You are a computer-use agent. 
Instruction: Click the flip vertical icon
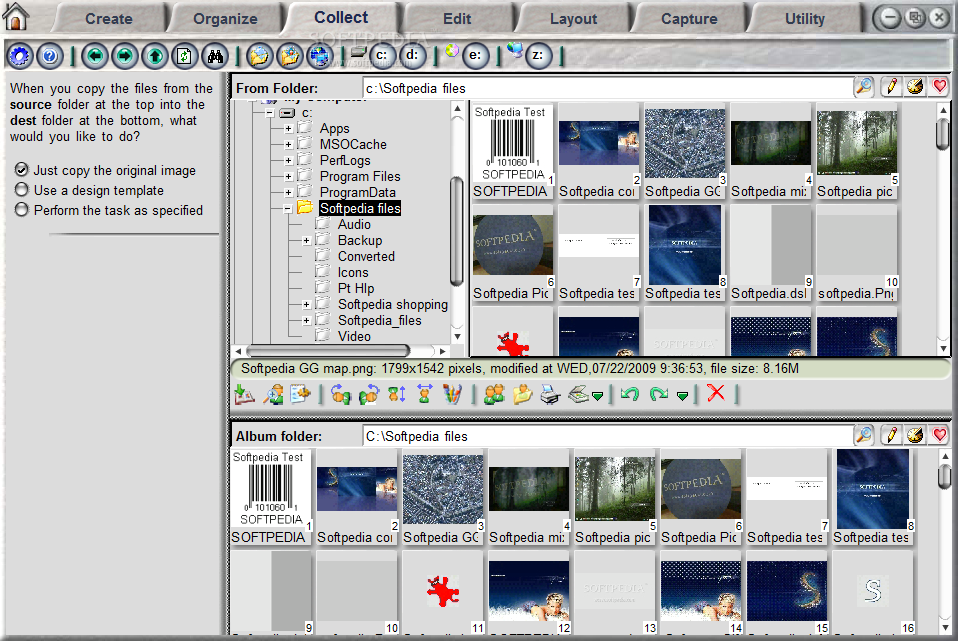(x=397, y=394)
